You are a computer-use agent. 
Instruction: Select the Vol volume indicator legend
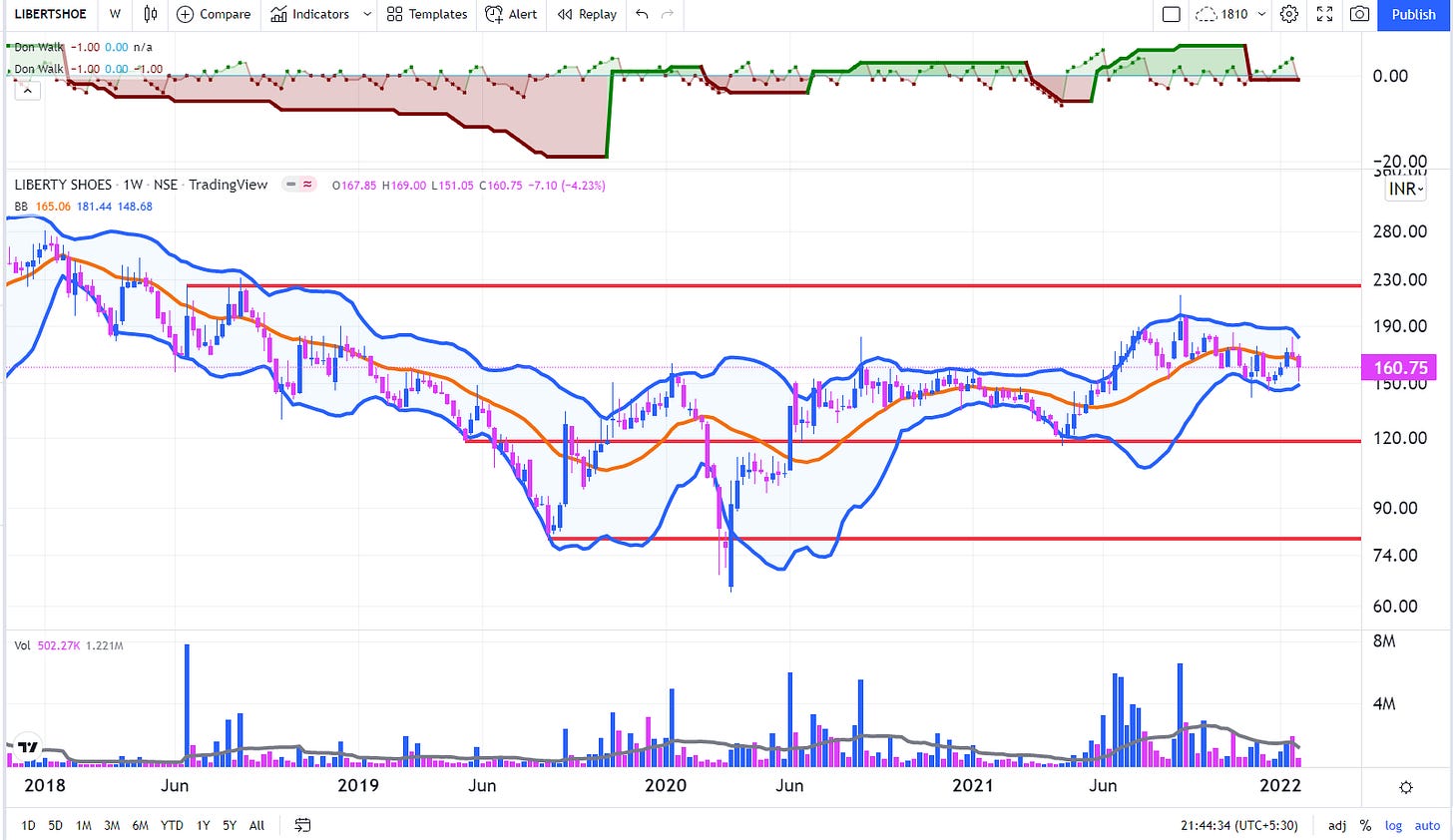[22, 645]
